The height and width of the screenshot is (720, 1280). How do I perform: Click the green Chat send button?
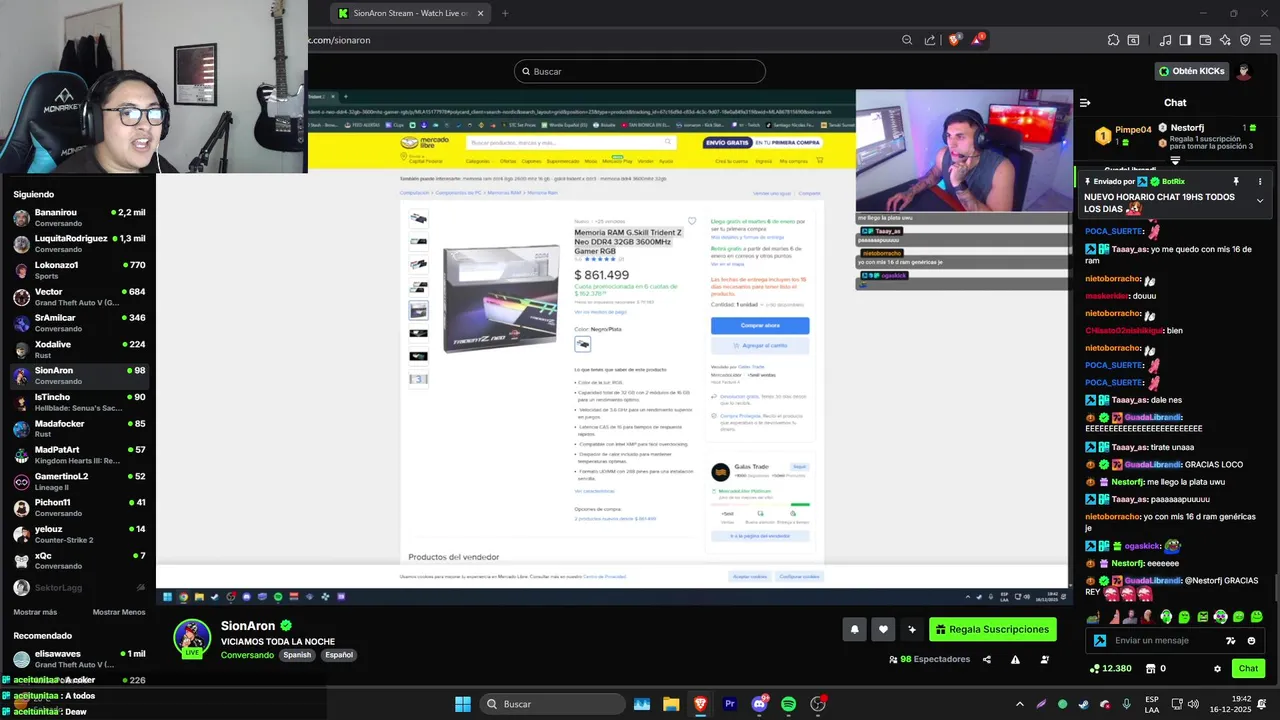tap(1248, 668)
